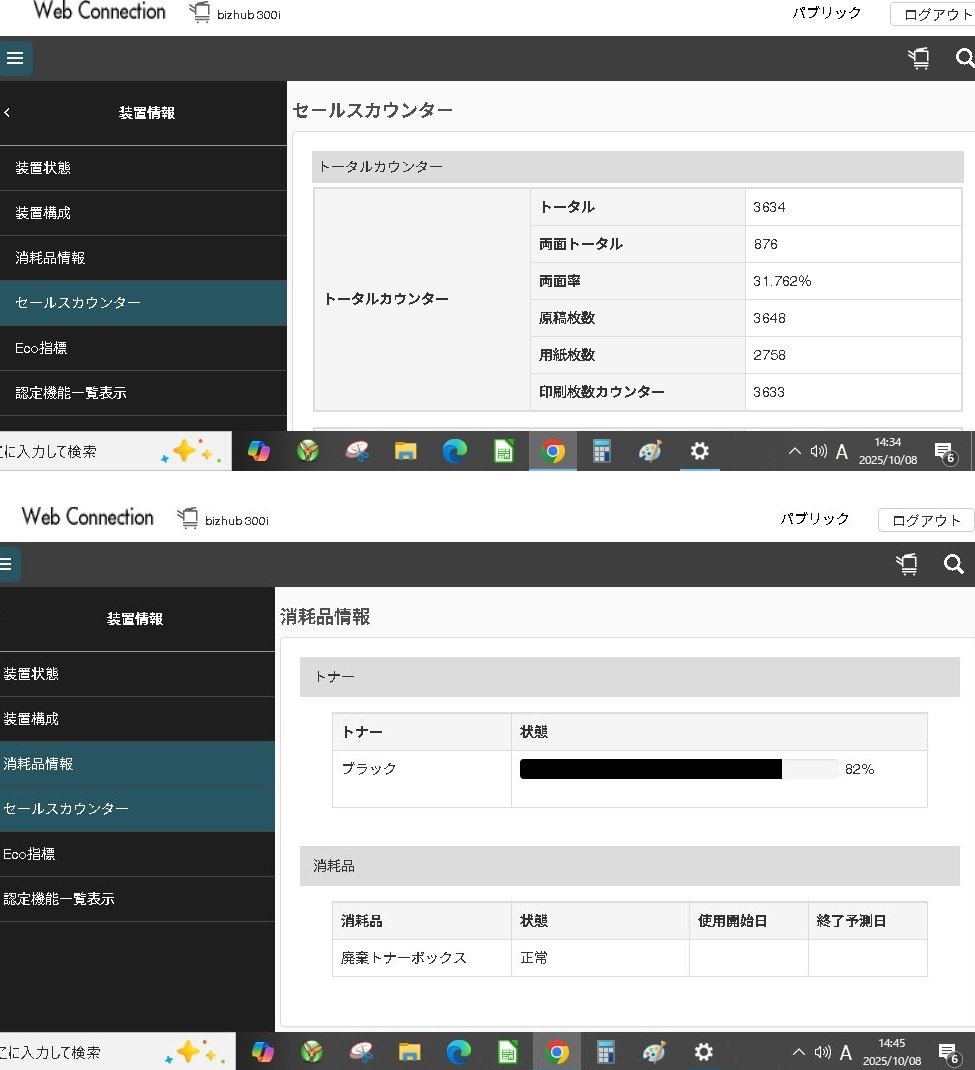975x1070 pixels.
Task: Collapse the 装置情報 panel with the back chevron
Action: click(7, 113)
